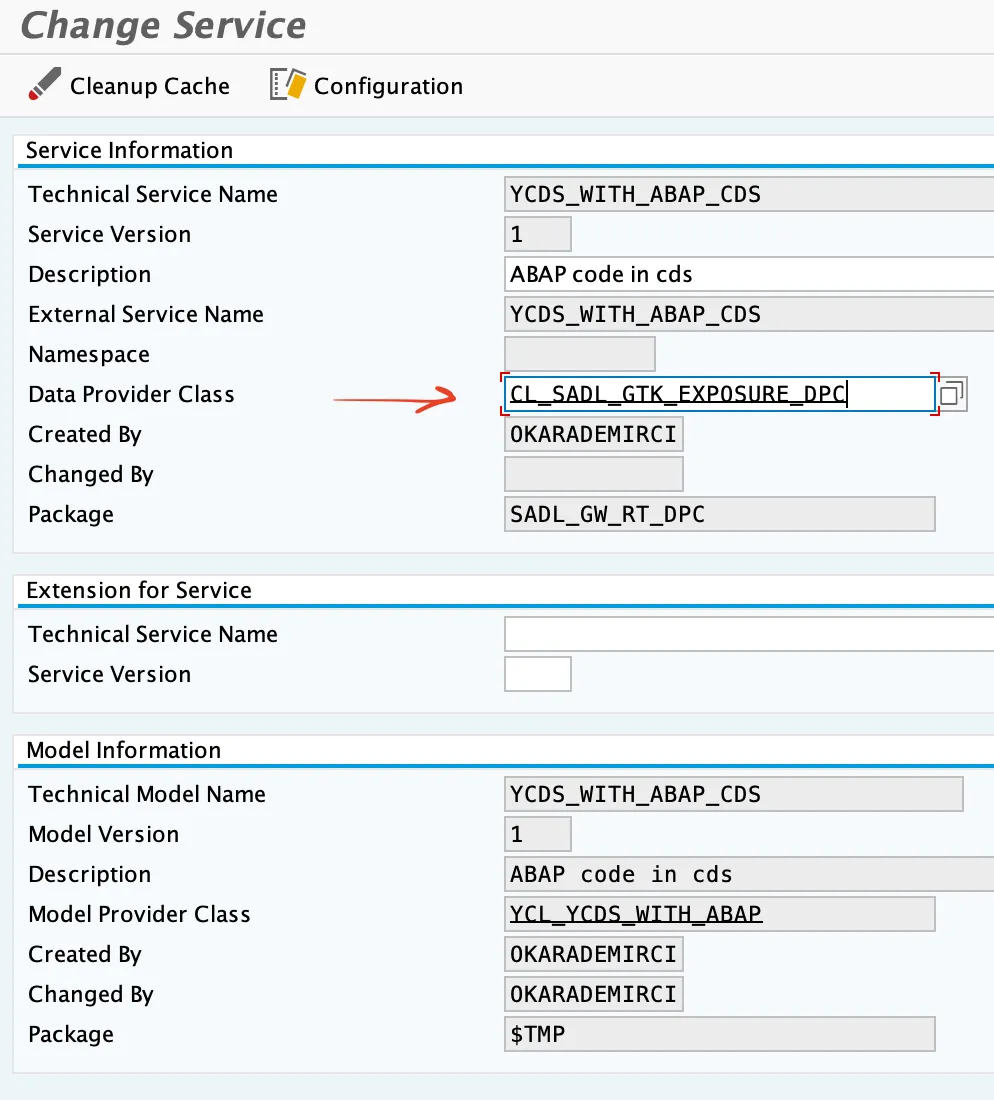Open value help beside Data Provider Class
This screenshot has width=994, height=1100.
coord(952,394)
